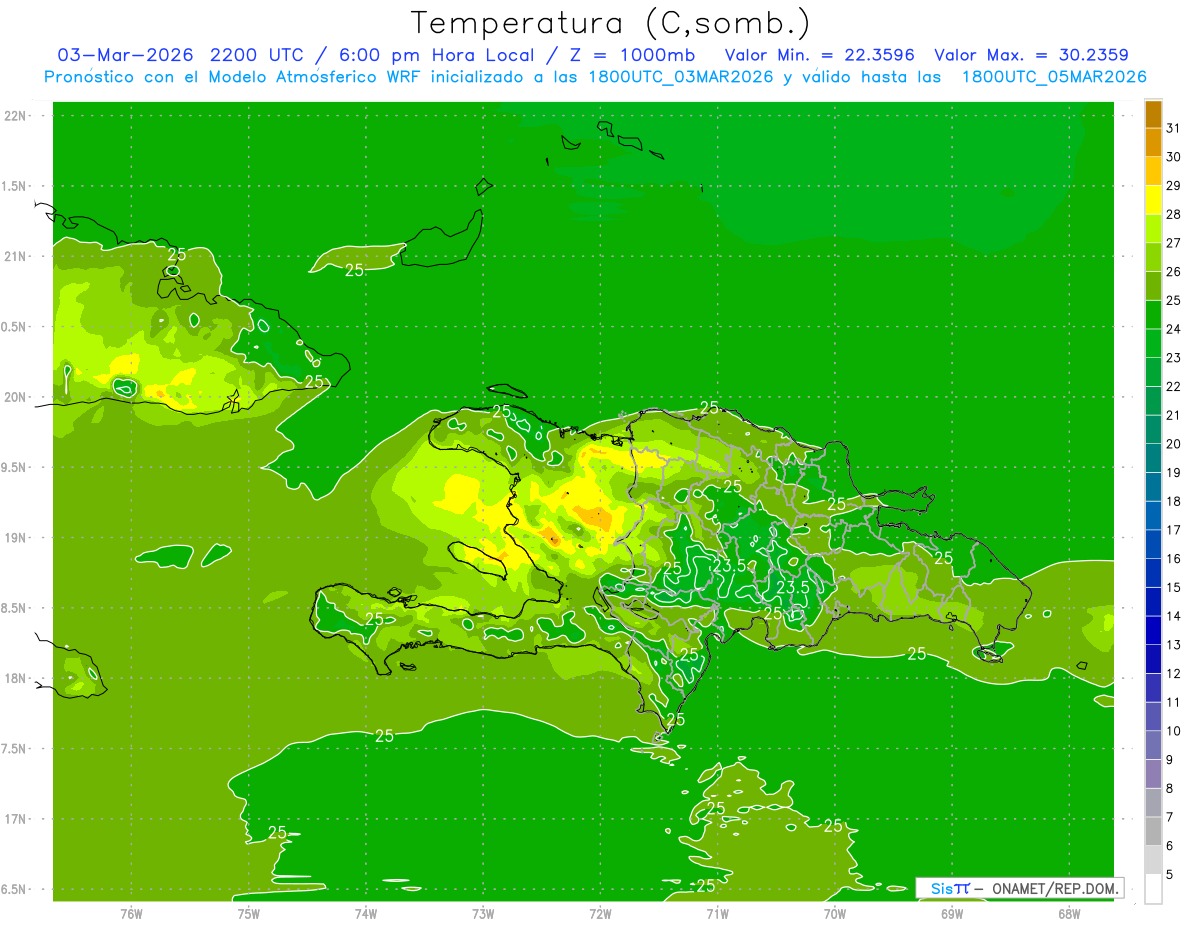The height and width of the screenshot is (927, 1200).
Task: Click the '69W' longitude axis label
Action: (x=952, y=914)
